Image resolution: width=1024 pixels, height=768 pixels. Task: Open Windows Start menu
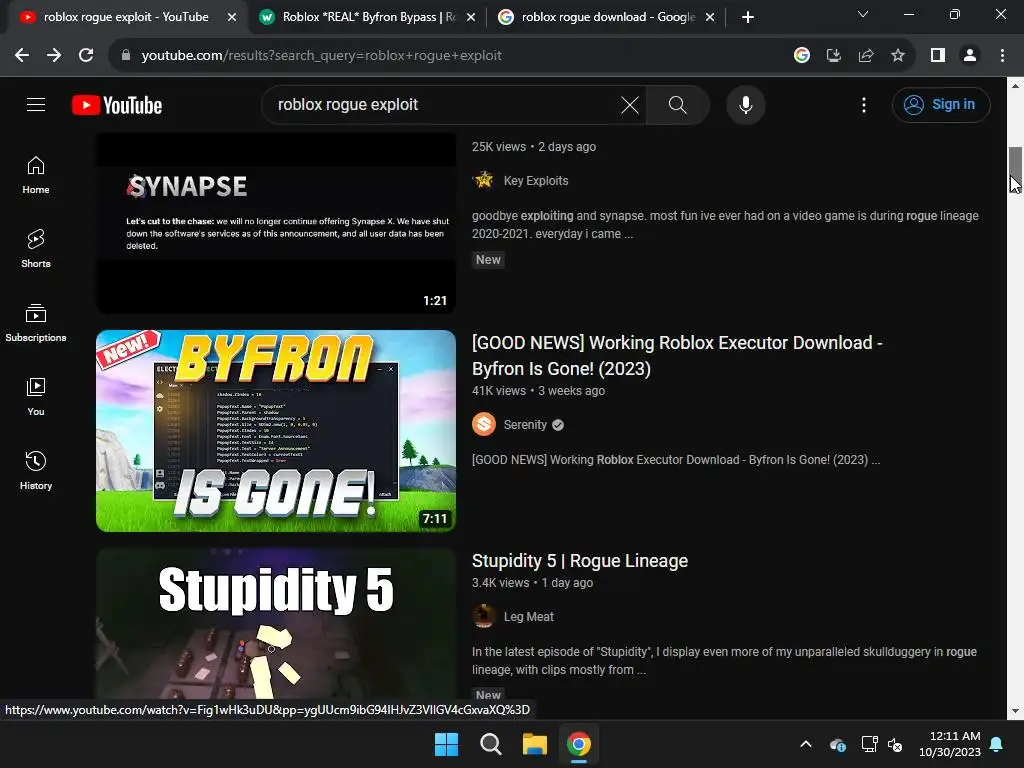click(447, 744)
